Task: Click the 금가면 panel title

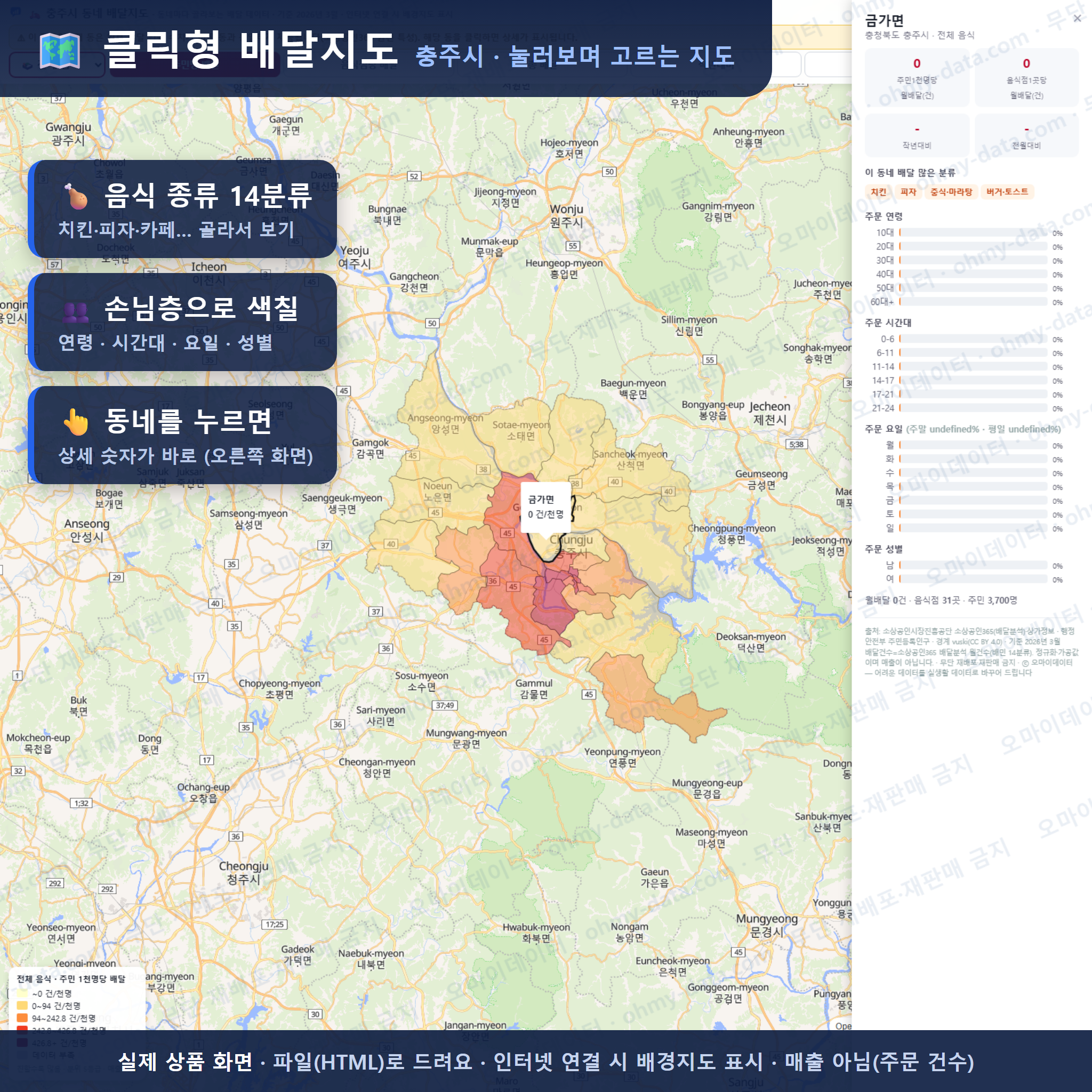Action: pyautogui.click(x=884, y=21)
